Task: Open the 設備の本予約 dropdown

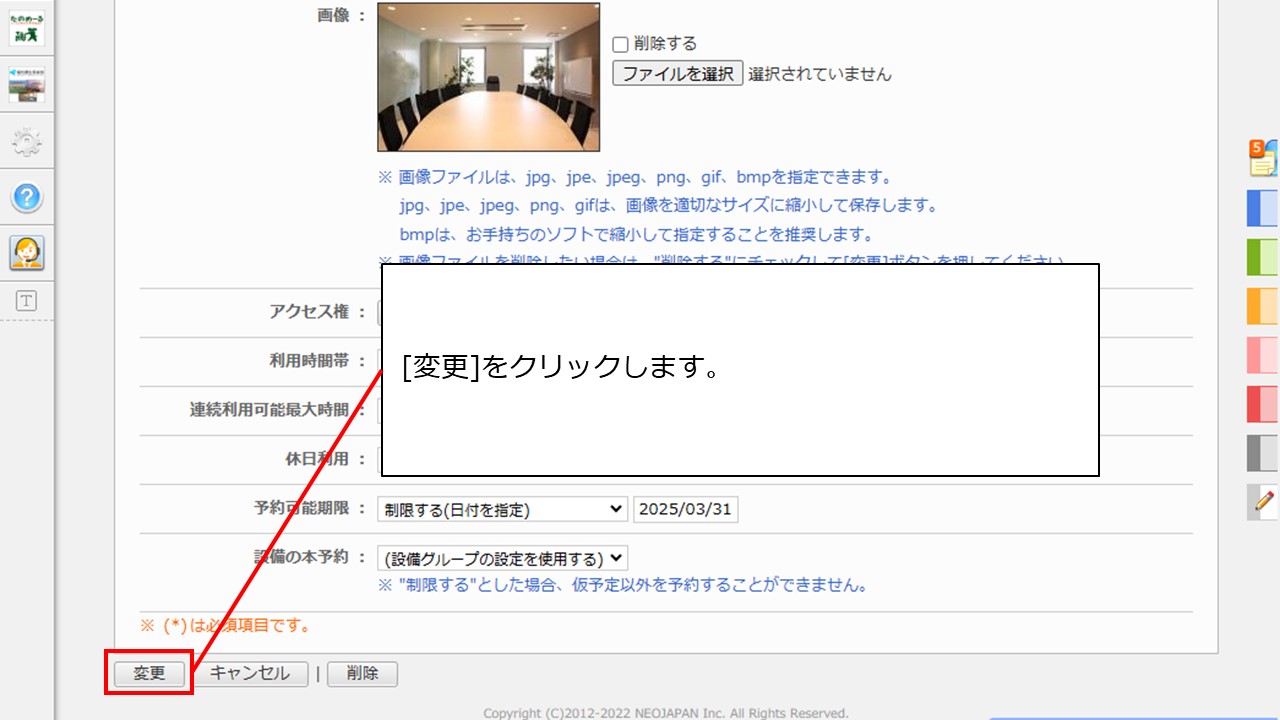Action: [503, 558]
